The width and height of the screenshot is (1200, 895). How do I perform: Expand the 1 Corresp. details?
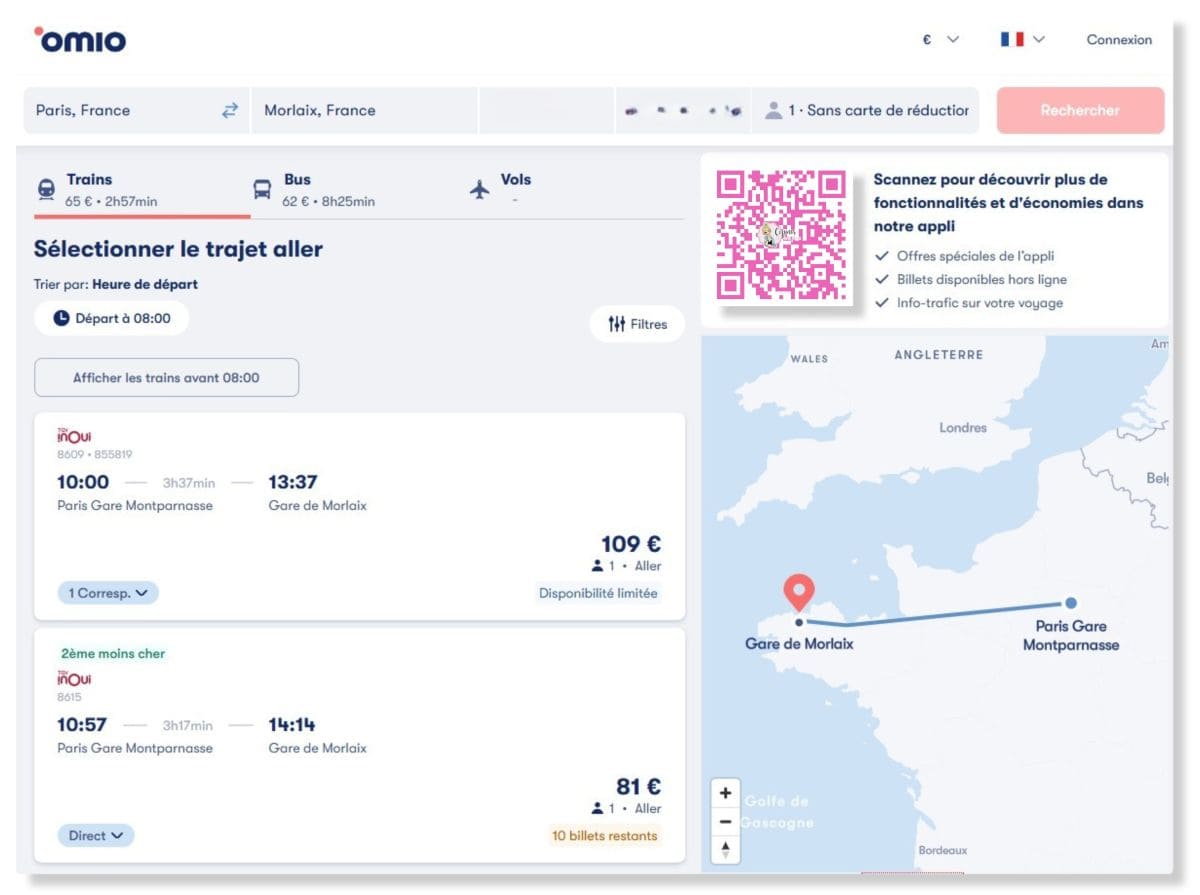click(x=108, y=593)
